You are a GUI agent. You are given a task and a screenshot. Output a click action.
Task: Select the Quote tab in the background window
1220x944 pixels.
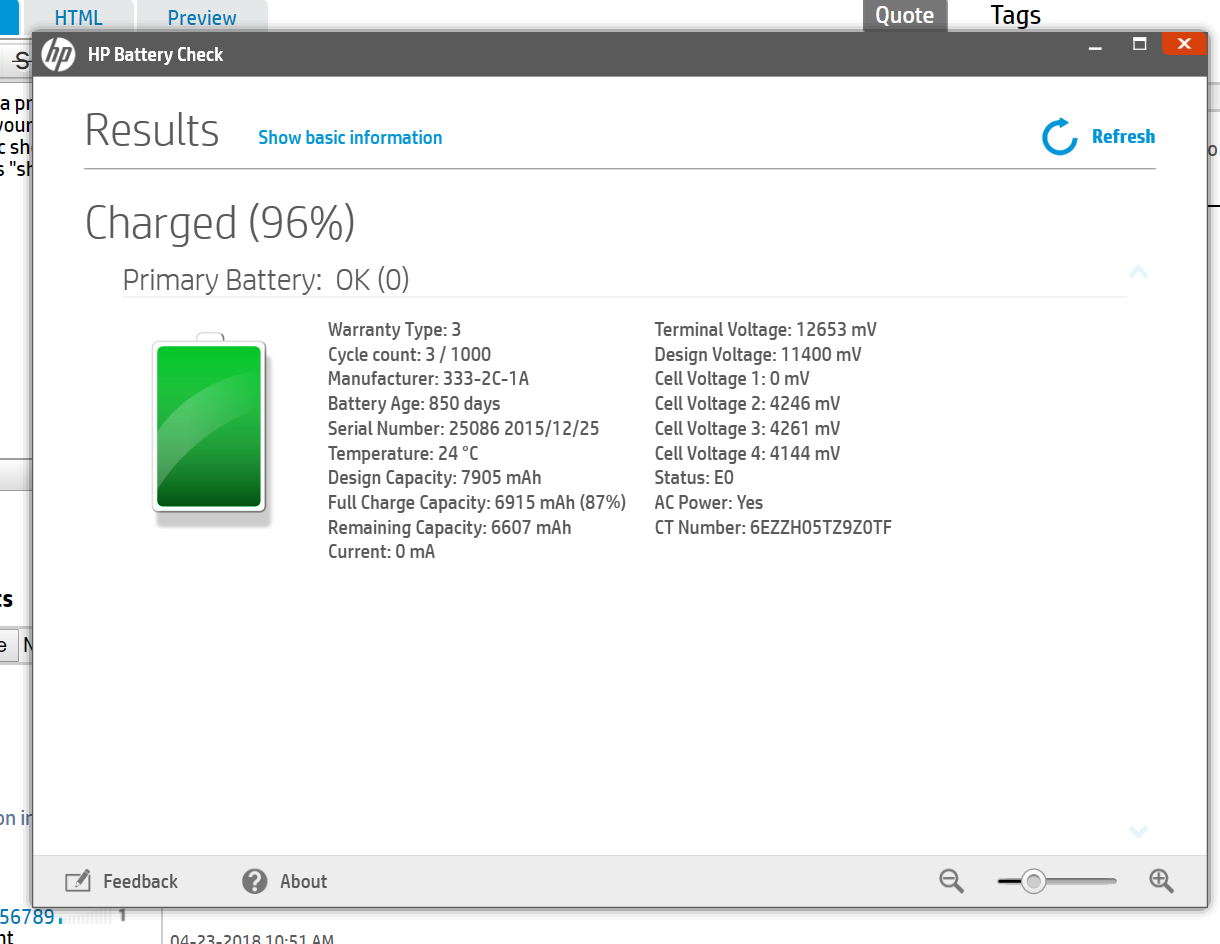pyautogui.click(x=904, y=15)
